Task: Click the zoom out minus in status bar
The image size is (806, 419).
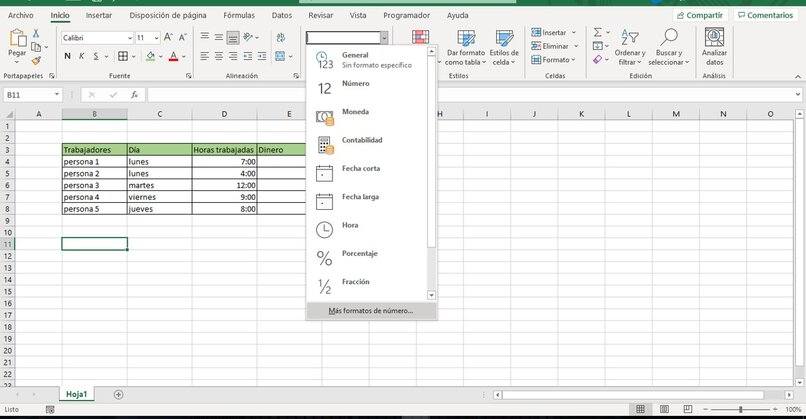Action: point(706,409)
